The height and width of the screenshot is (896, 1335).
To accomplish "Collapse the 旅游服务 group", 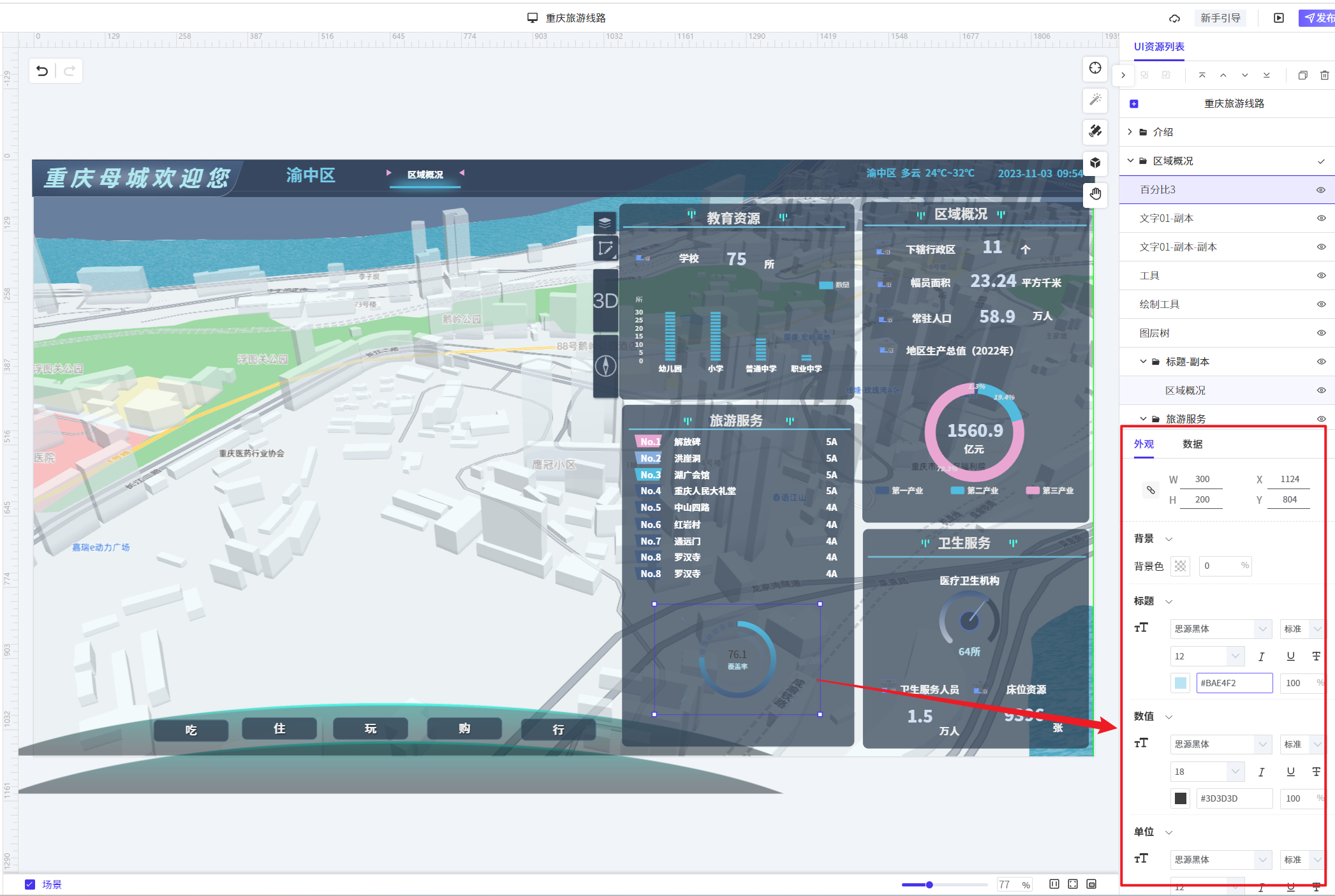I will pyautogui.click(x=1143, y=419).
